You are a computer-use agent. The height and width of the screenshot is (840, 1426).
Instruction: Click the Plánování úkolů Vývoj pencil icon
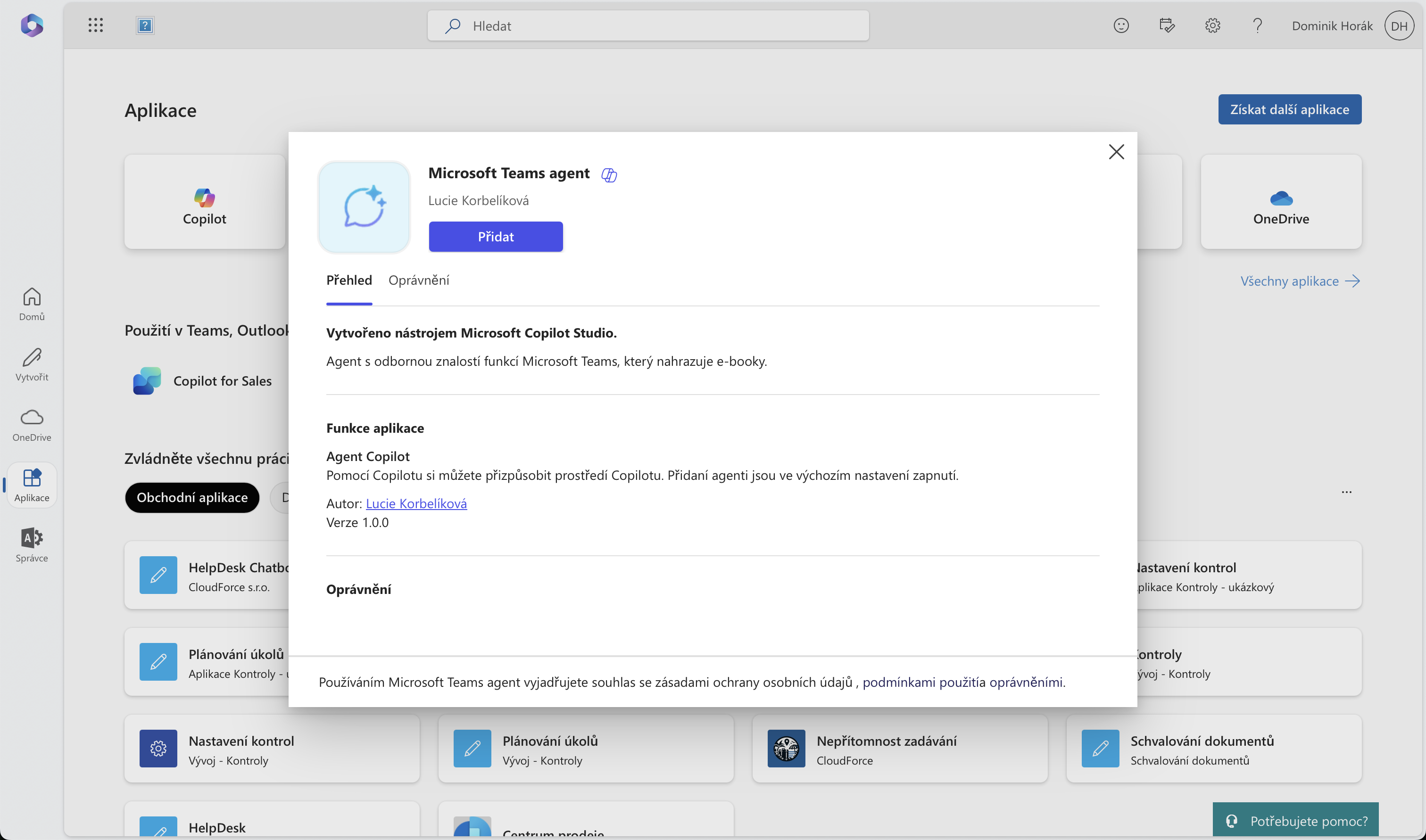(x=472, y=748)
